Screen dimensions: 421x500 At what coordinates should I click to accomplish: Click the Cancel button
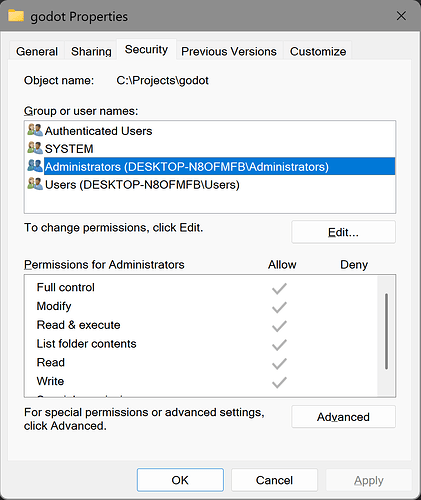(x=274, y=480)
